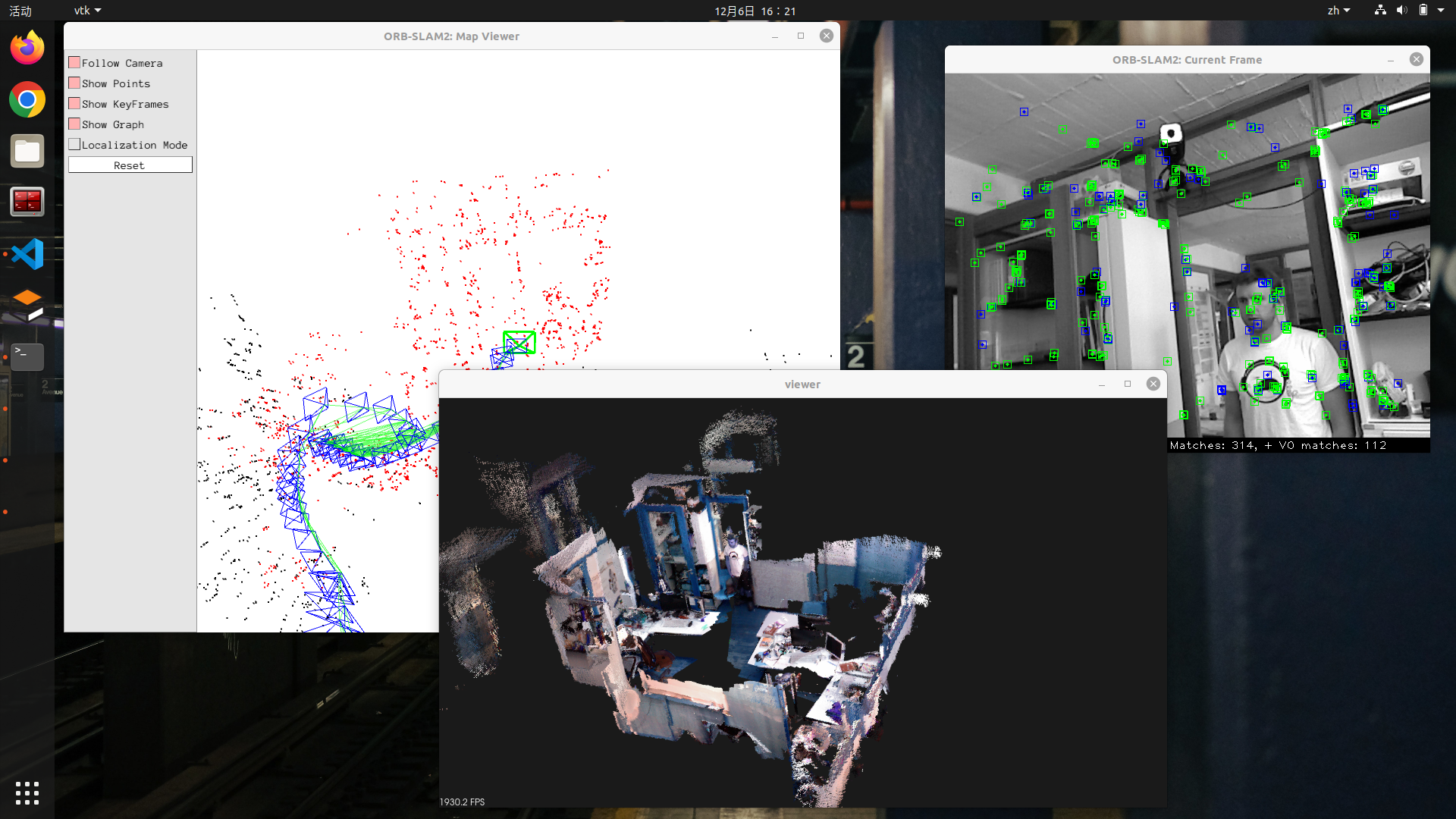
Task: Open the Files manager icon
Action: point(27,151)
